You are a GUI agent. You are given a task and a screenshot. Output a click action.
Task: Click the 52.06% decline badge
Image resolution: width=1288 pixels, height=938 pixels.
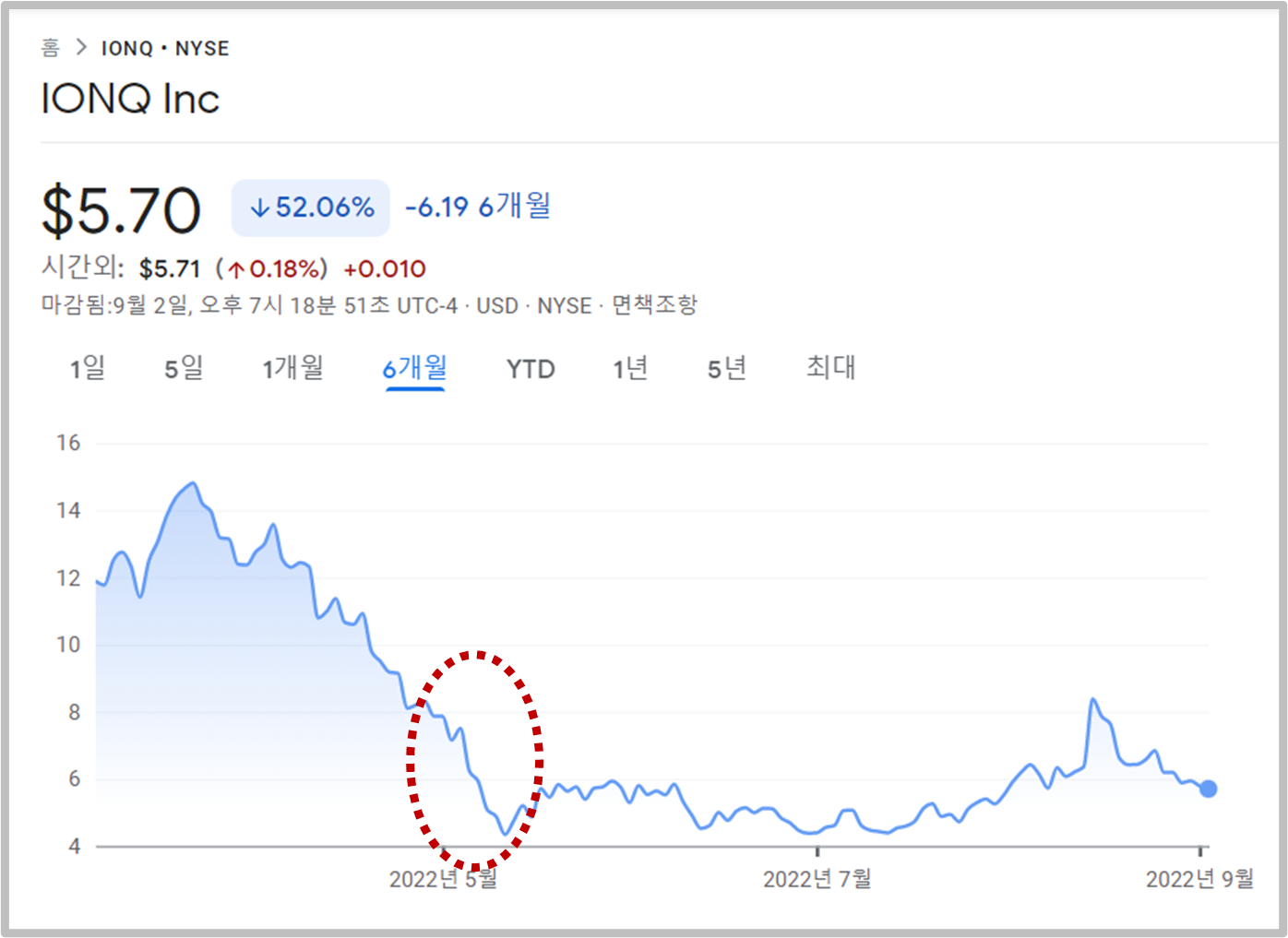point(311,208)
